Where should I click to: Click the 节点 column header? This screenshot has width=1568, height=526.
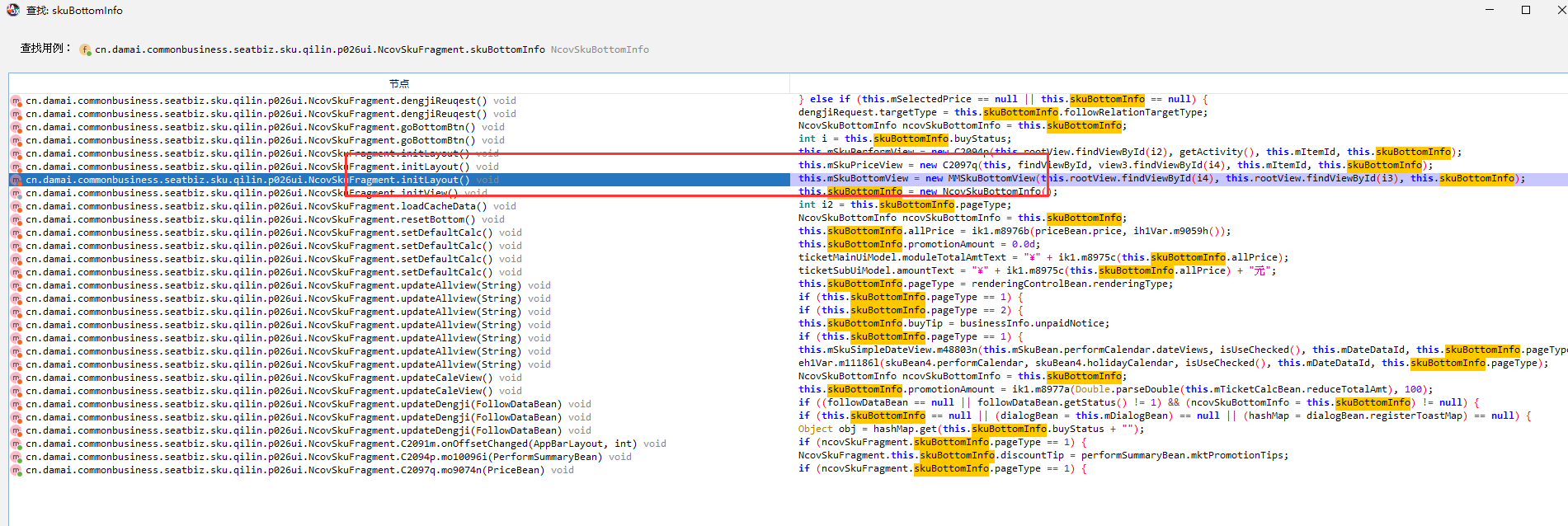399,84
